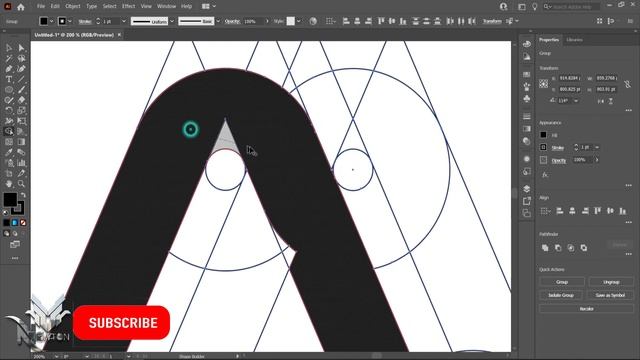Select the Zoom tool
The width and height of the screenshot is (640, 360).
[21, 184]
